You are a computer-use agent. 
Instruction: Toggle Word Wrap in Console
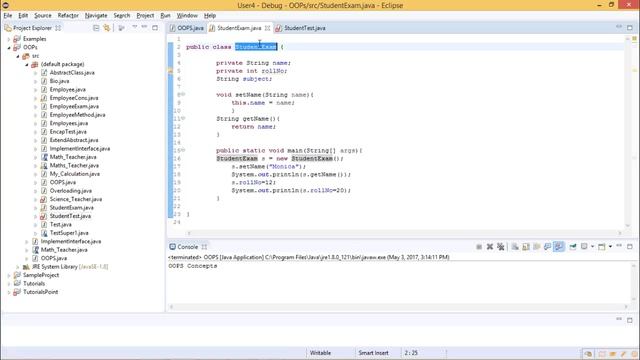537,247
